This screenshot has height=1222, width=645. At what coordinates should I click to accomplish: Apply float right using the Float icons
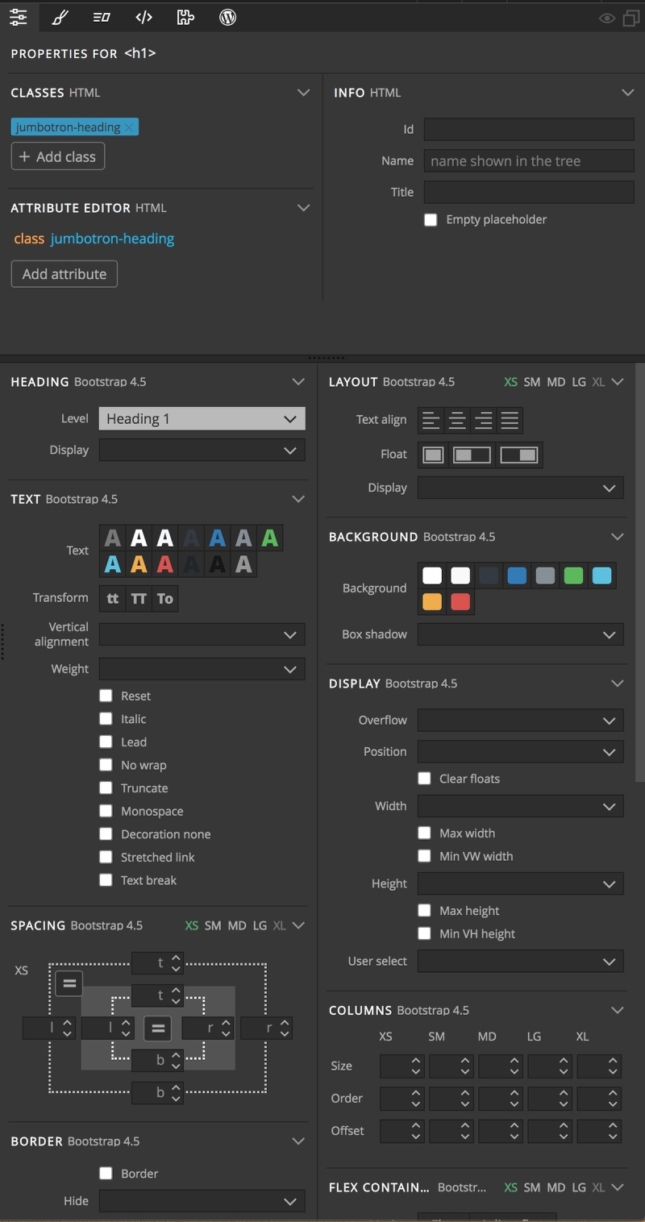tap(518, 454)
